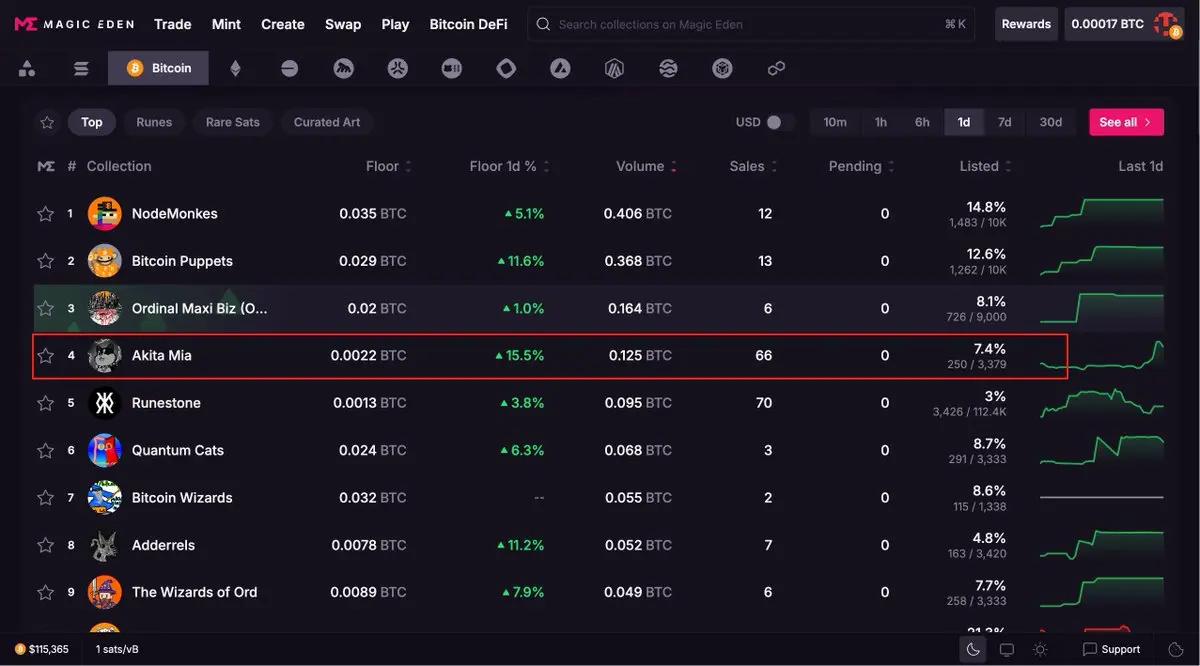Click the ME logo column header icon
Screen dimensions: 1200x666
click(46, 166)
